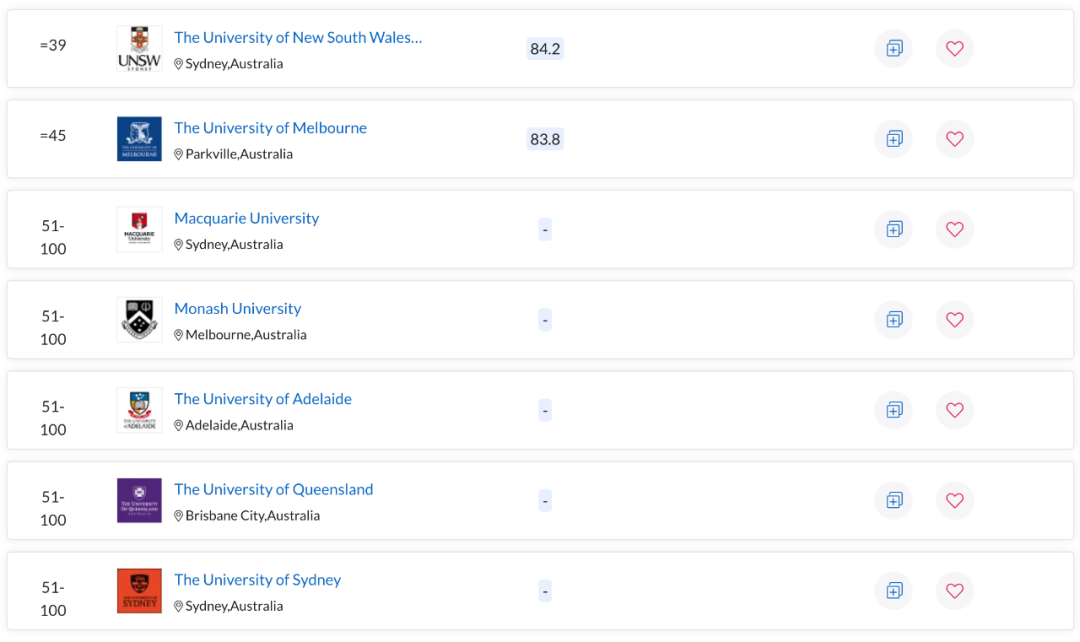
Task: Click the location pin icon beside Parkville,Australia
Action: (x=178, y=153)
